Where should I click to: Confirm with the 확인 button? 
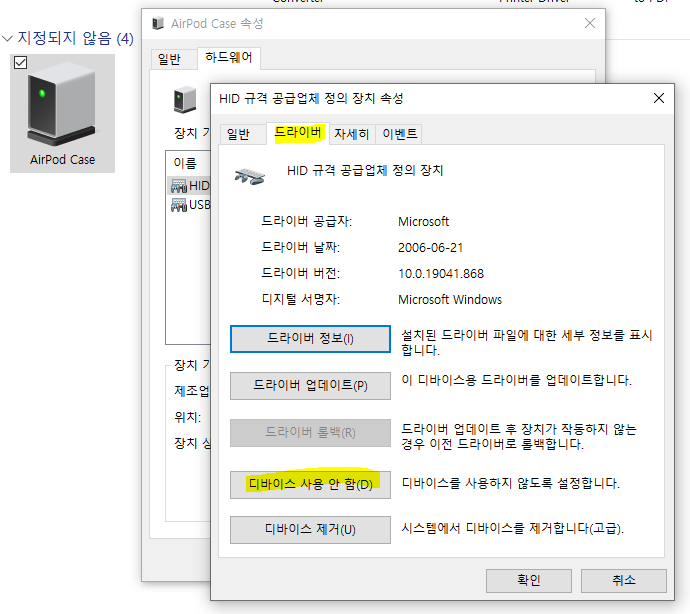coord(529,581)
